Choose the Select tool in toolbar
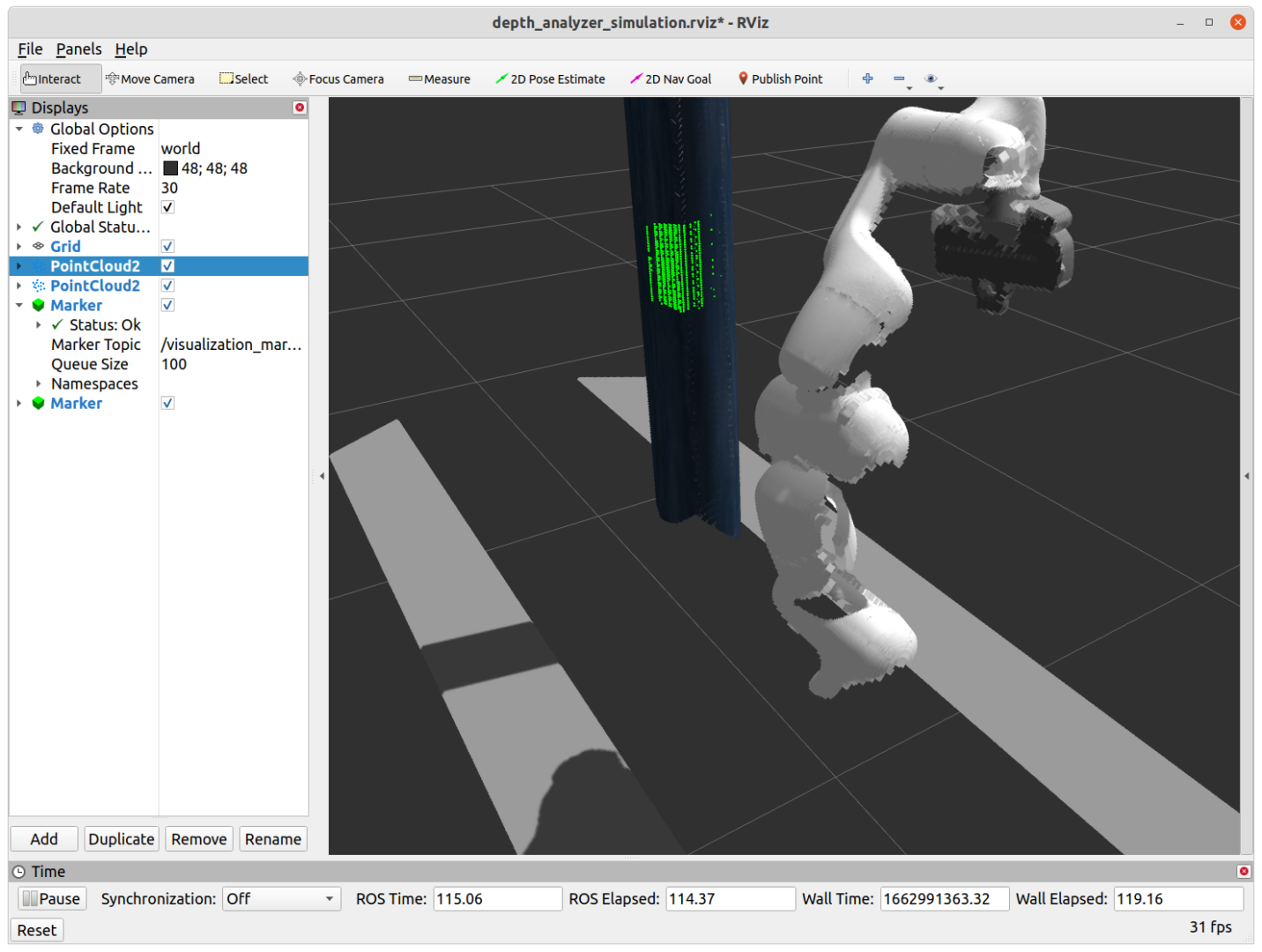This screenshot has height=952, width=1262. [x=243, y=78]
